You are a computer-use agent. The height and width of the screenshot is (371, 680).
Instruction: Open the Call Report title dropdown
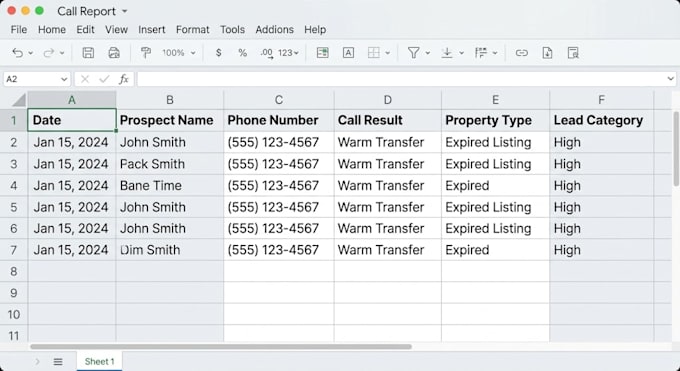[125, 11]
